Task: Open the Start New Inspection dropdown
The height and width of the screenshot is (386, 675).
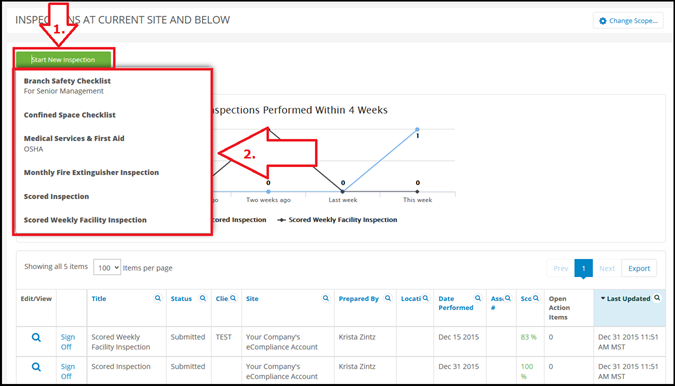Action: [63, 59]
